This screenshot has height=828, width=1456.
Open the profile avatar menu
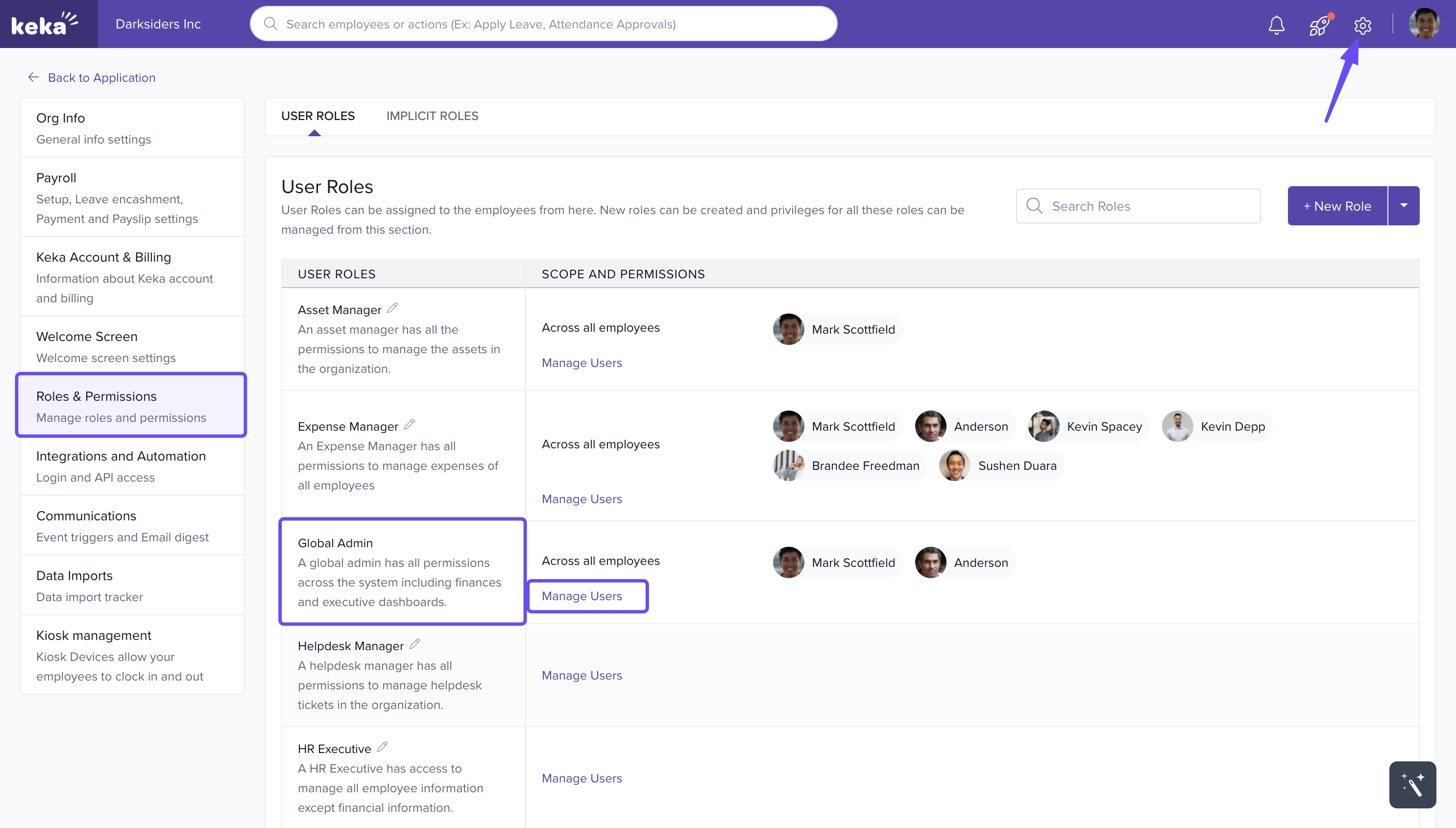pos(1424,24)
